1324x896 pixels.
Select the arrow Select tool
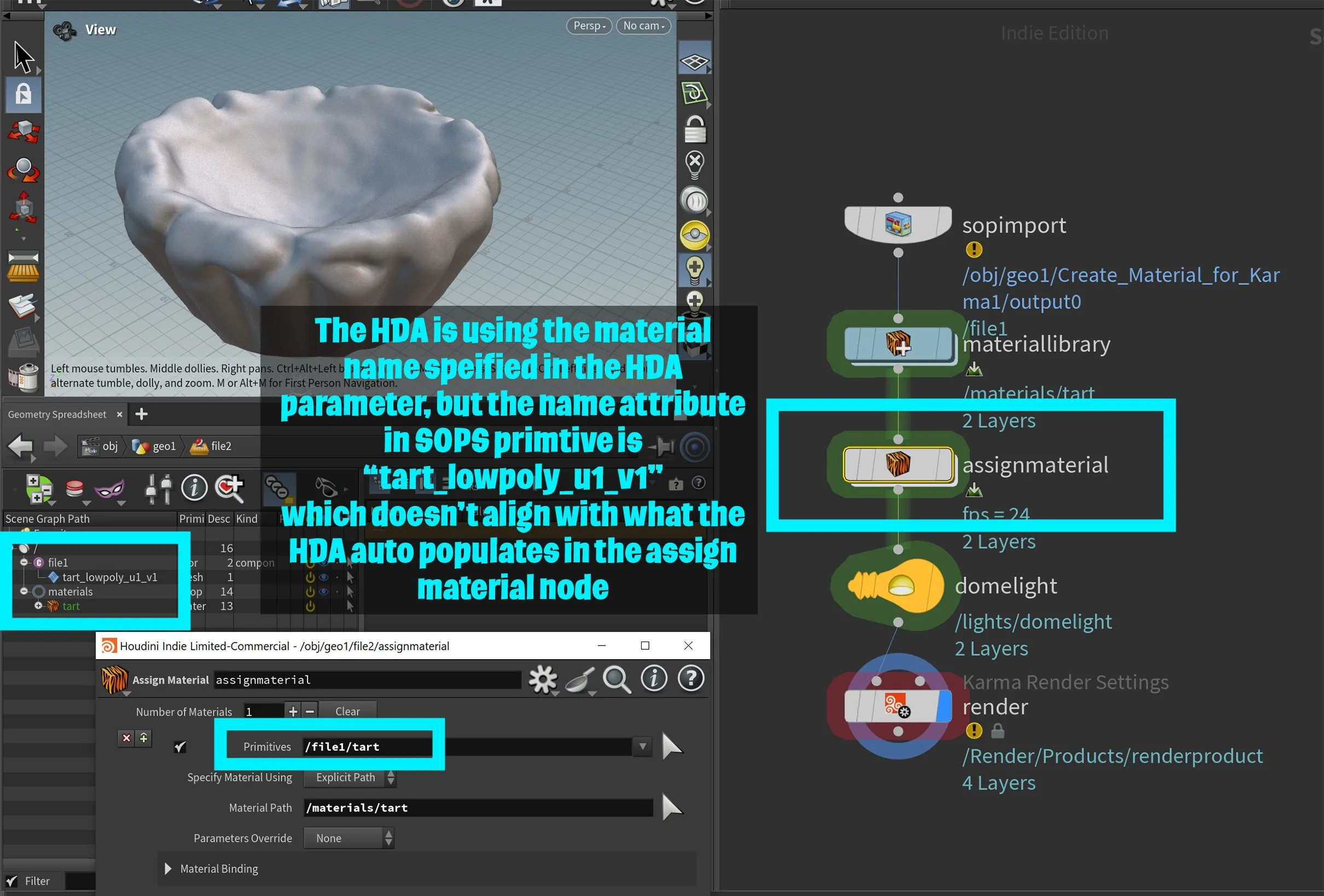tap(24, 57)
